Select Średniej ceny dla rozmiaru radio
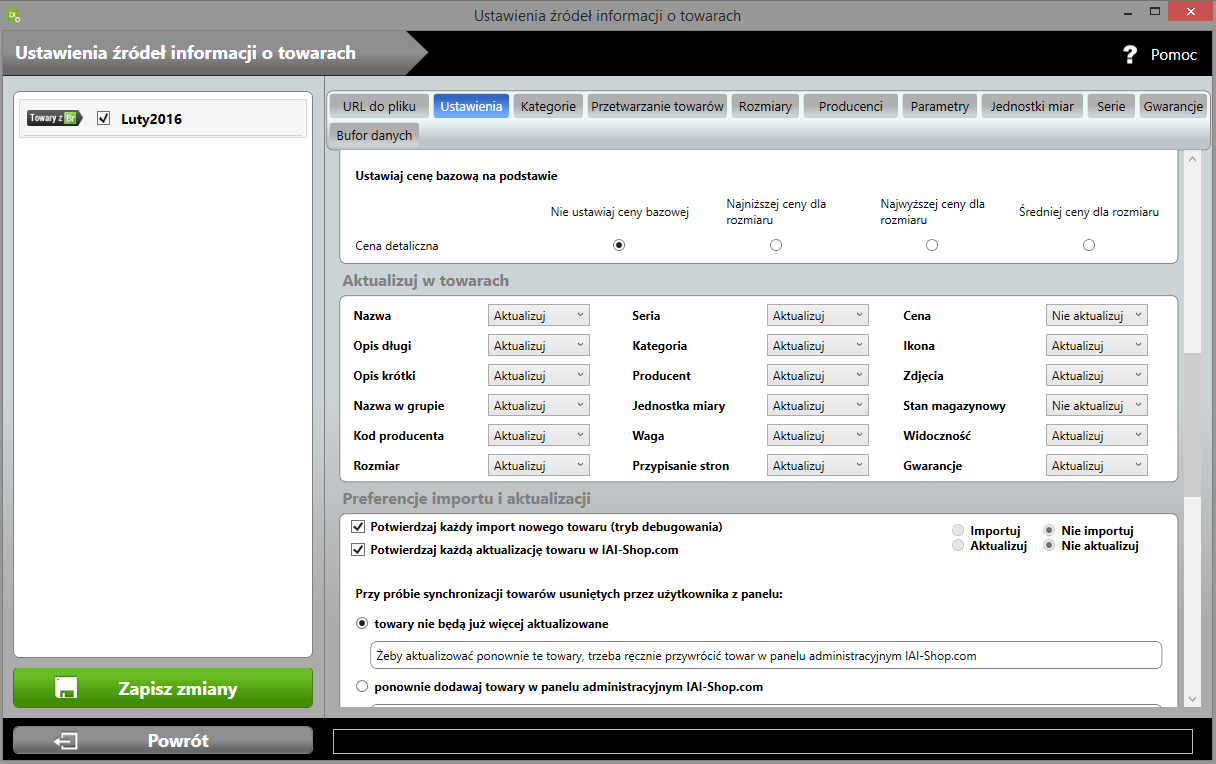 click(x=1089, y=245)
